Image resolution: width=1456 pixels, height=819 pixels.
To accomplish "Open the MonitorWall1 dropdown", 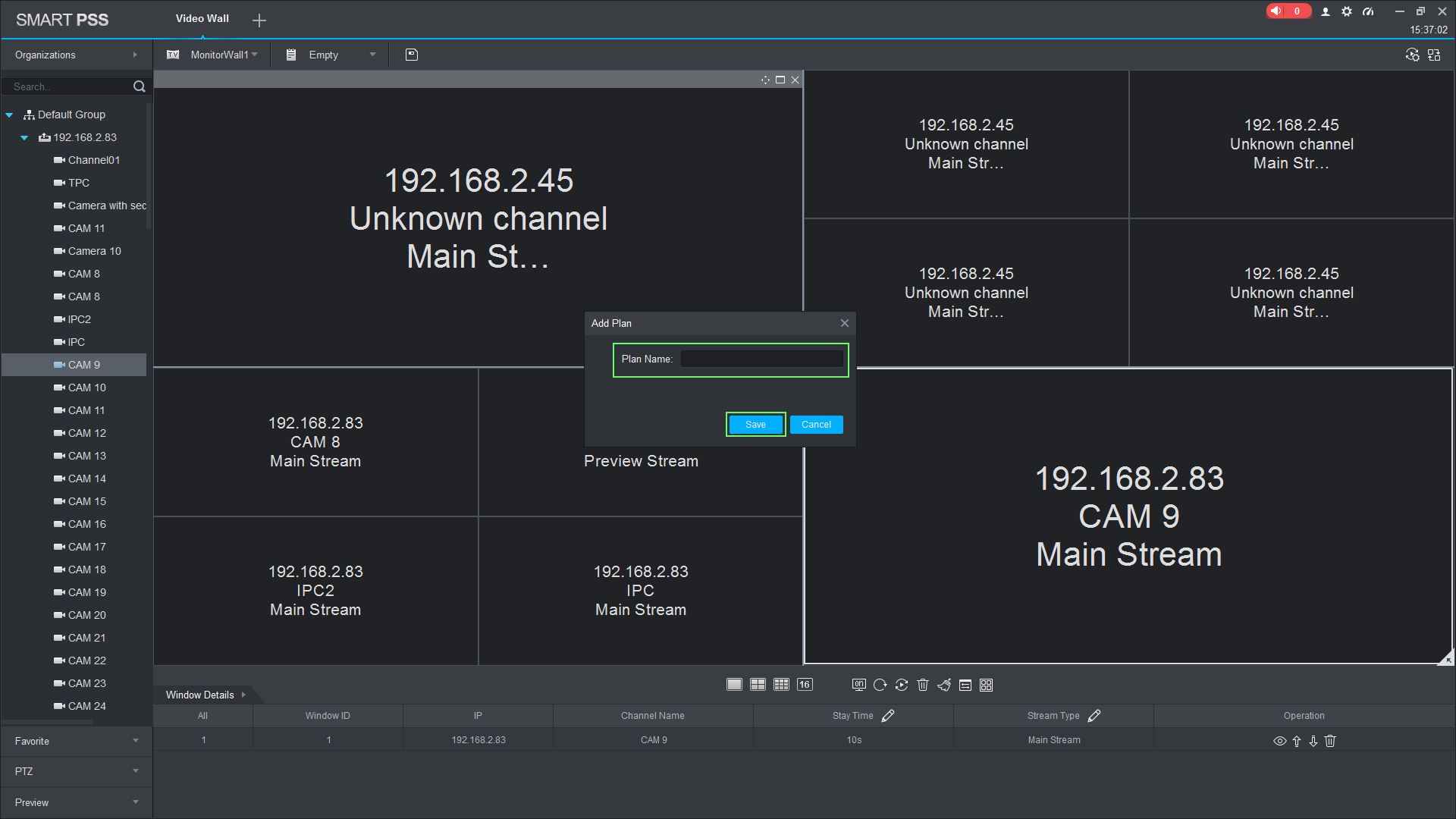I will [224, 55].
